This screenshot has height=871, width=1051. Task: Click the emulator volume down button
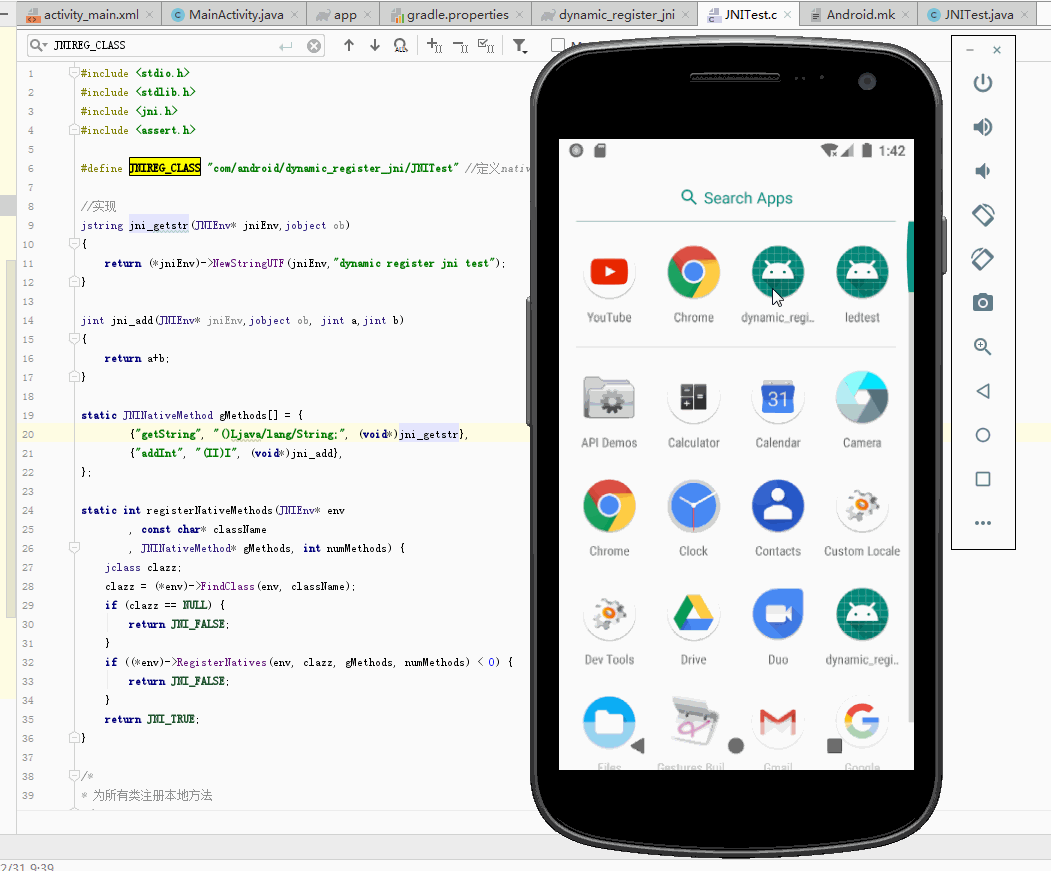[983, 171]
